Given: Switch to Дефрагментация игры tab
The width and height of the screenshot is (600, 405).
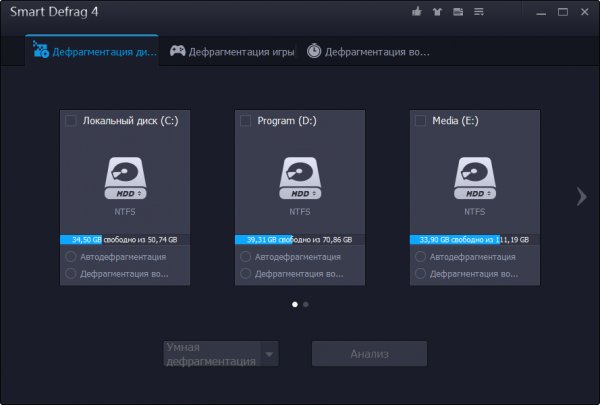Looking at the screenshot, I should coord(232,51).
